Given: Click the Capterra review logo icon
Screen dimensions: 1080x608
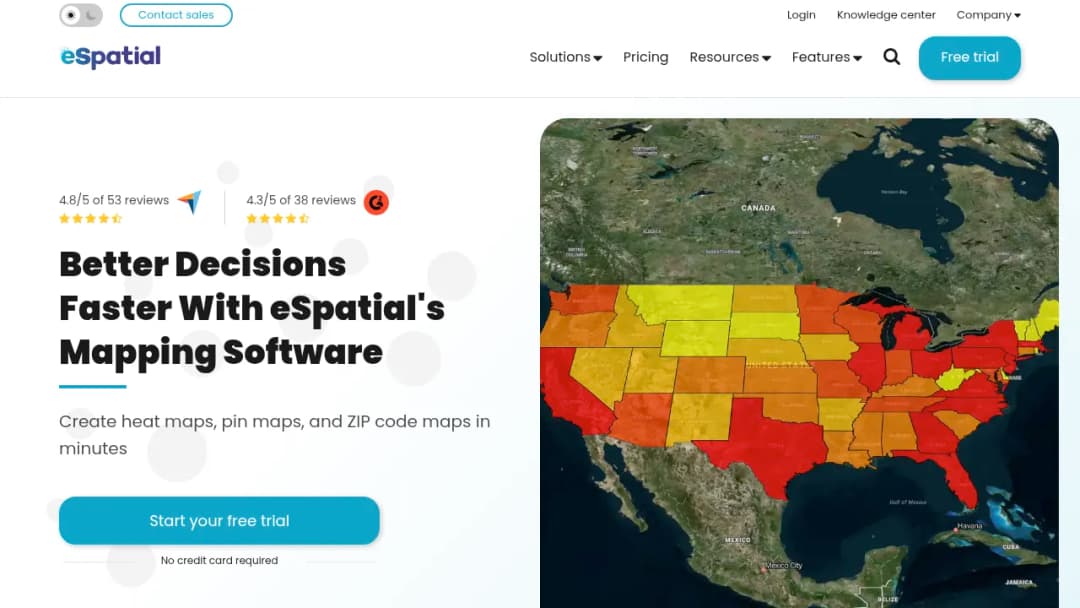Looking at the screenshot, I should click(190, 202).
